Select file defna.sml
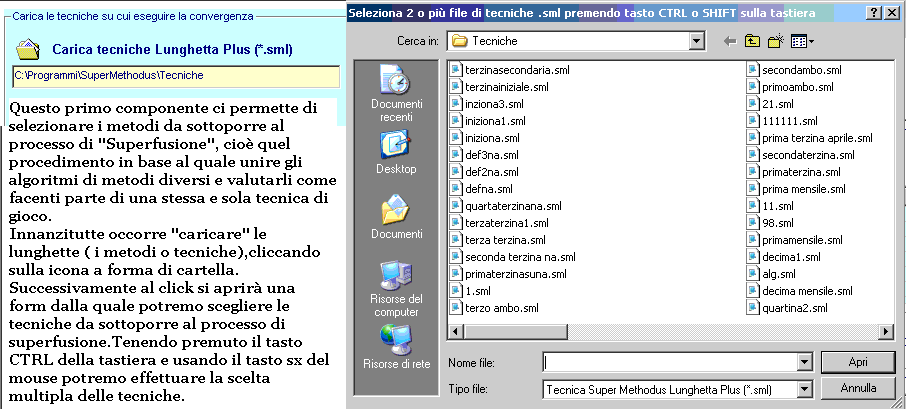 [481, 188]
